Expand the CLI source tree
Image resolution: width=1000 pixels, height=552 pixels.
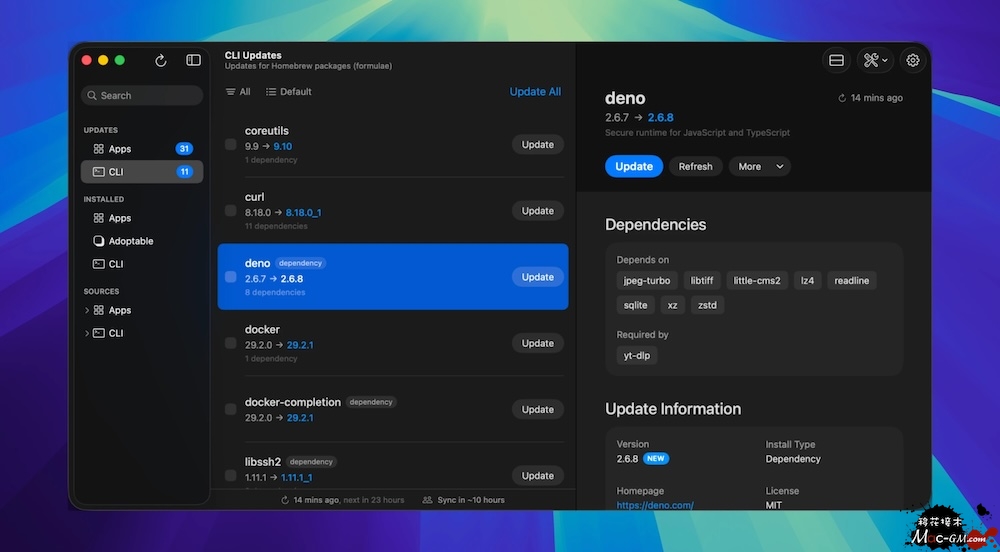(x=87, y=334)
